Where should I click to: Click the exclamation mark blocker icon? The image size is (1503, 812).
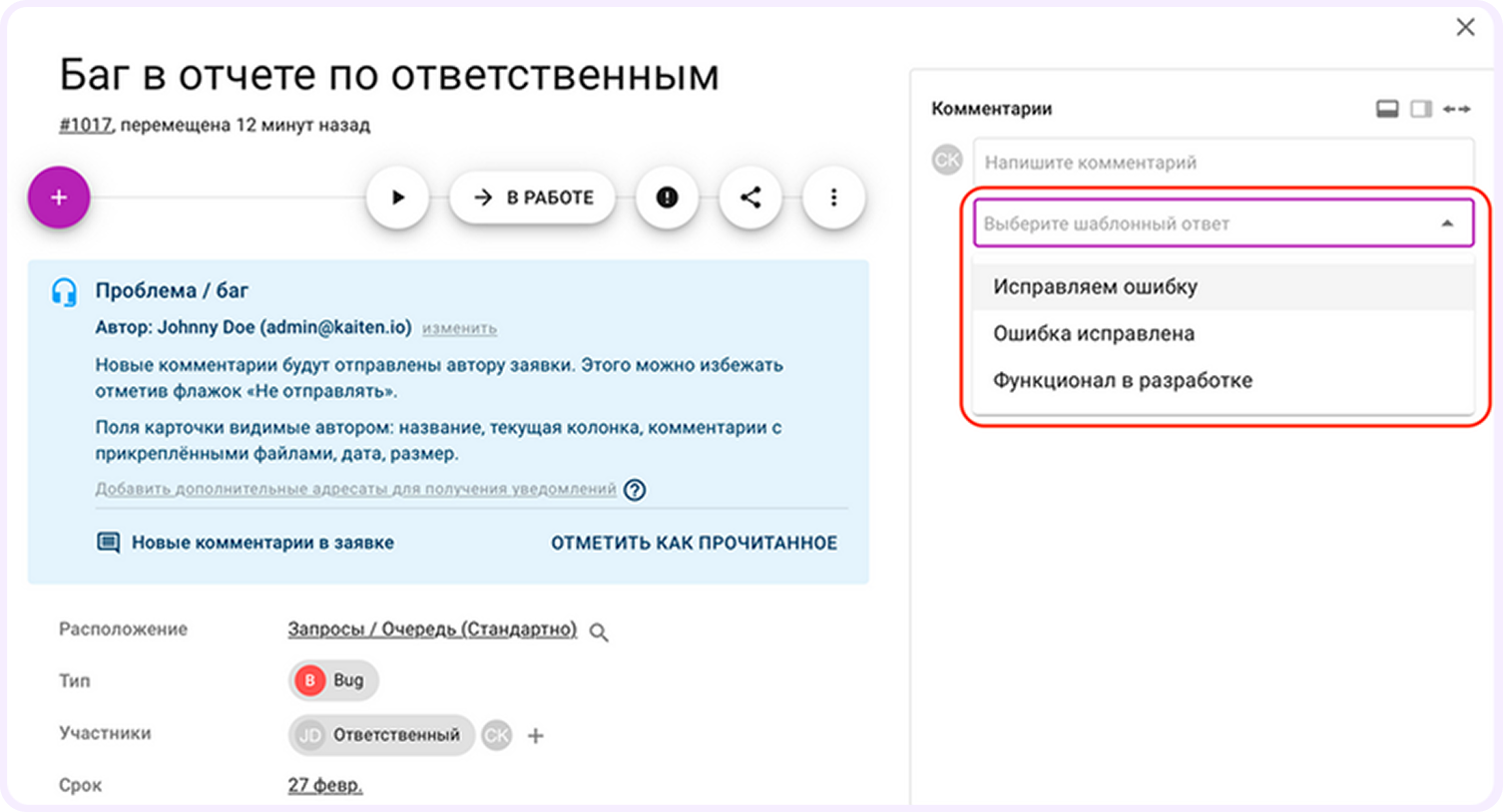[x=667, y=198]
